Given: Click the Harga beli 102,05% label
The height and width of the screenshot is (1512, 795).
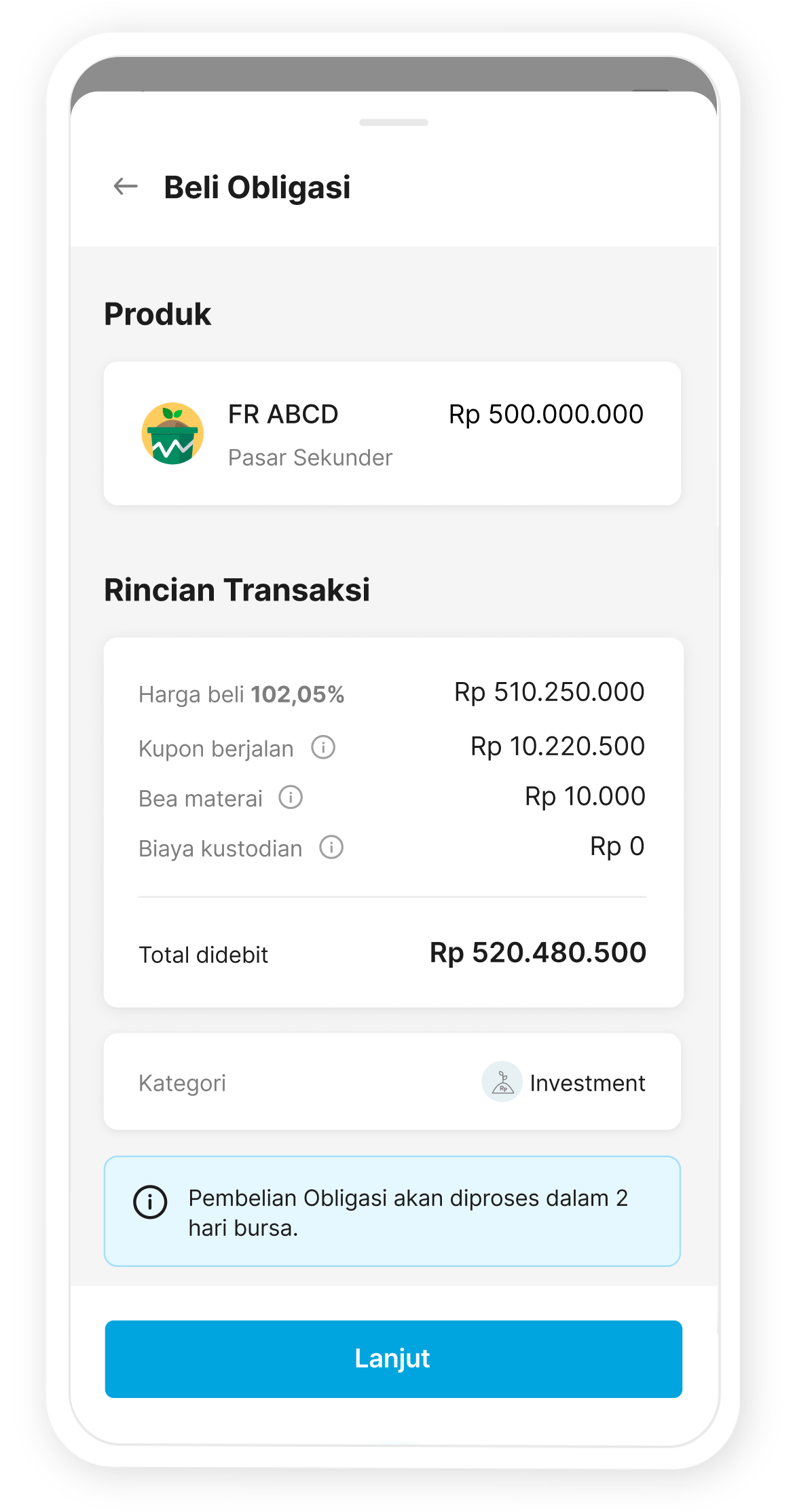Looking at the screenshot, I should click(241, 694).
